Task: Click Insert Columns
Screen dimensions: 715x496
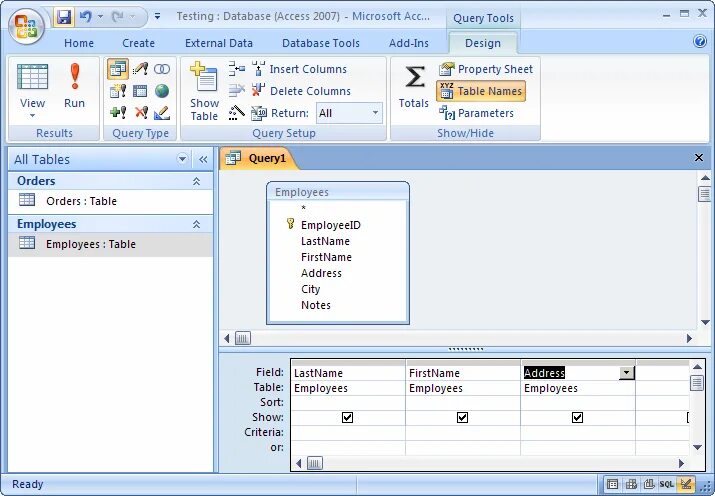Action: click(x=299, y=69)
